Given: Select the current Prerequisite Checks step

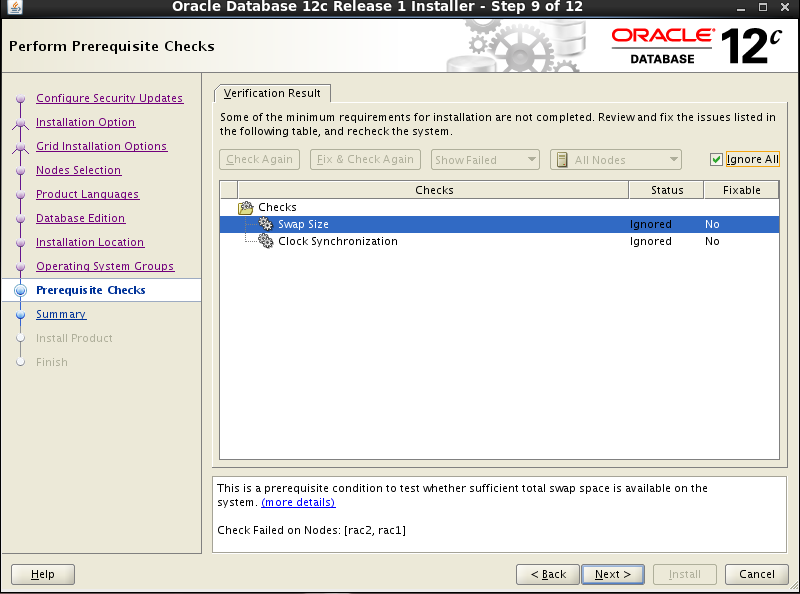Looking at the screenshot, I should [x=90, y=290].
